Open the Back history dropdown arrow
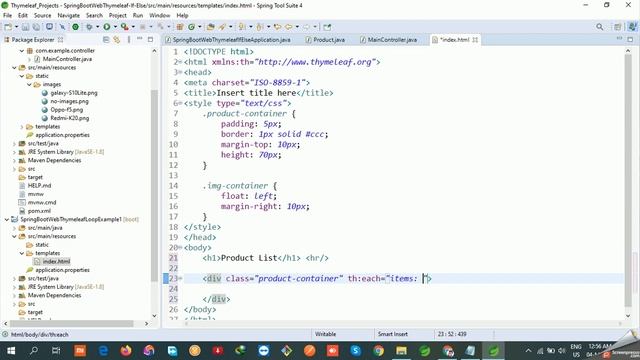 [297, 27]
